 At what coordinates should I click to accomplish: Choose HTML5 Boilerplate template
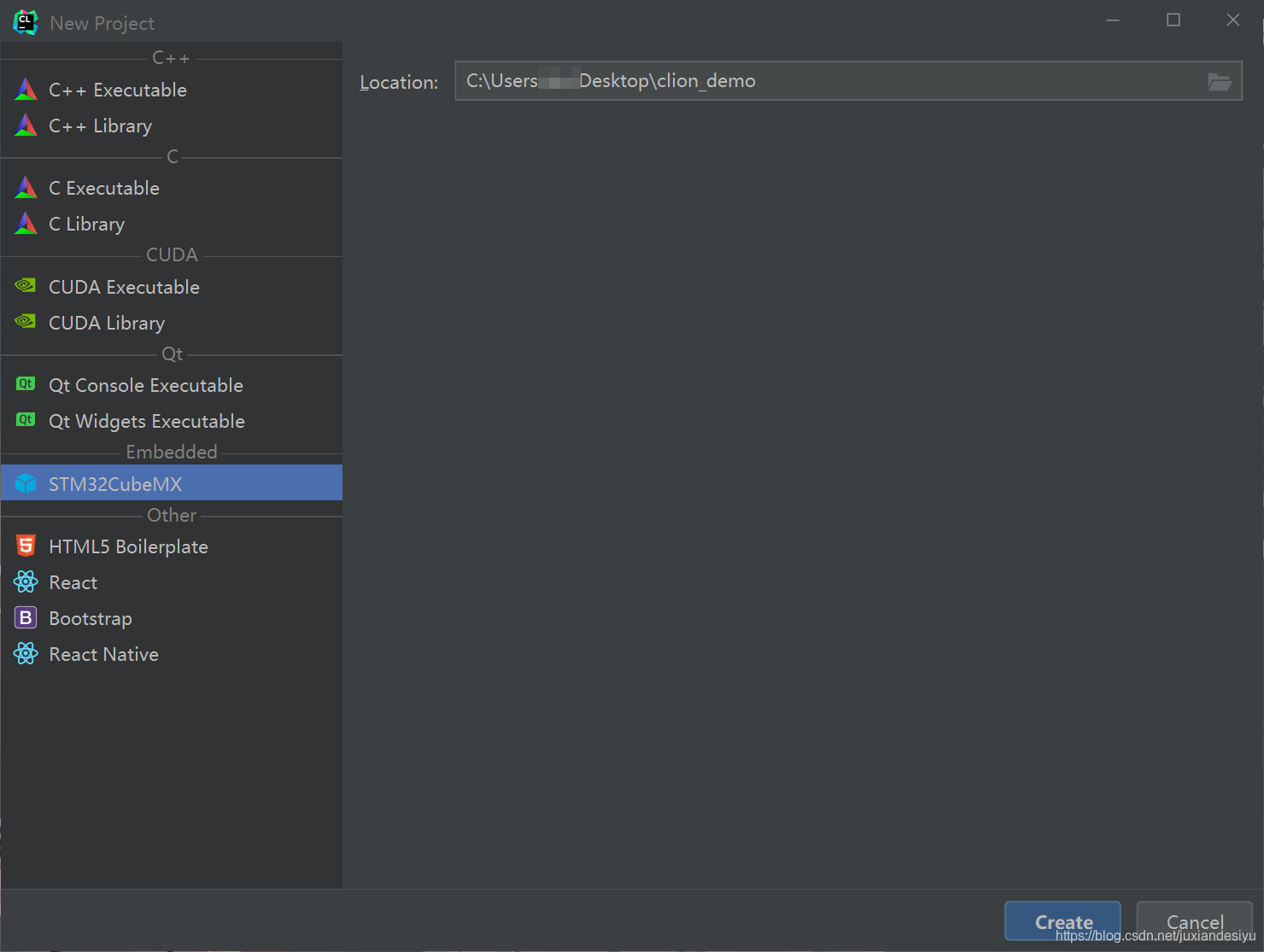pyautogui.click(x=172, y=546)
